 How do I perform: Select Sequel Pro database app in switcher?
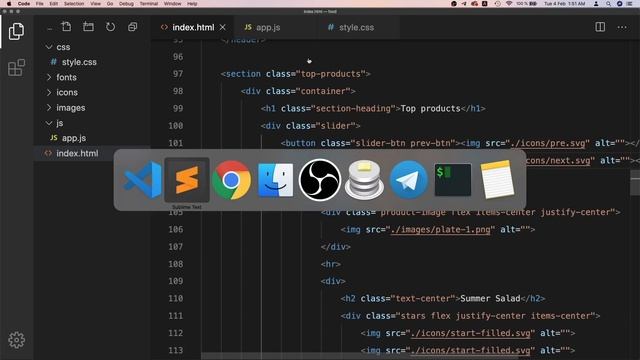(364, 180)
